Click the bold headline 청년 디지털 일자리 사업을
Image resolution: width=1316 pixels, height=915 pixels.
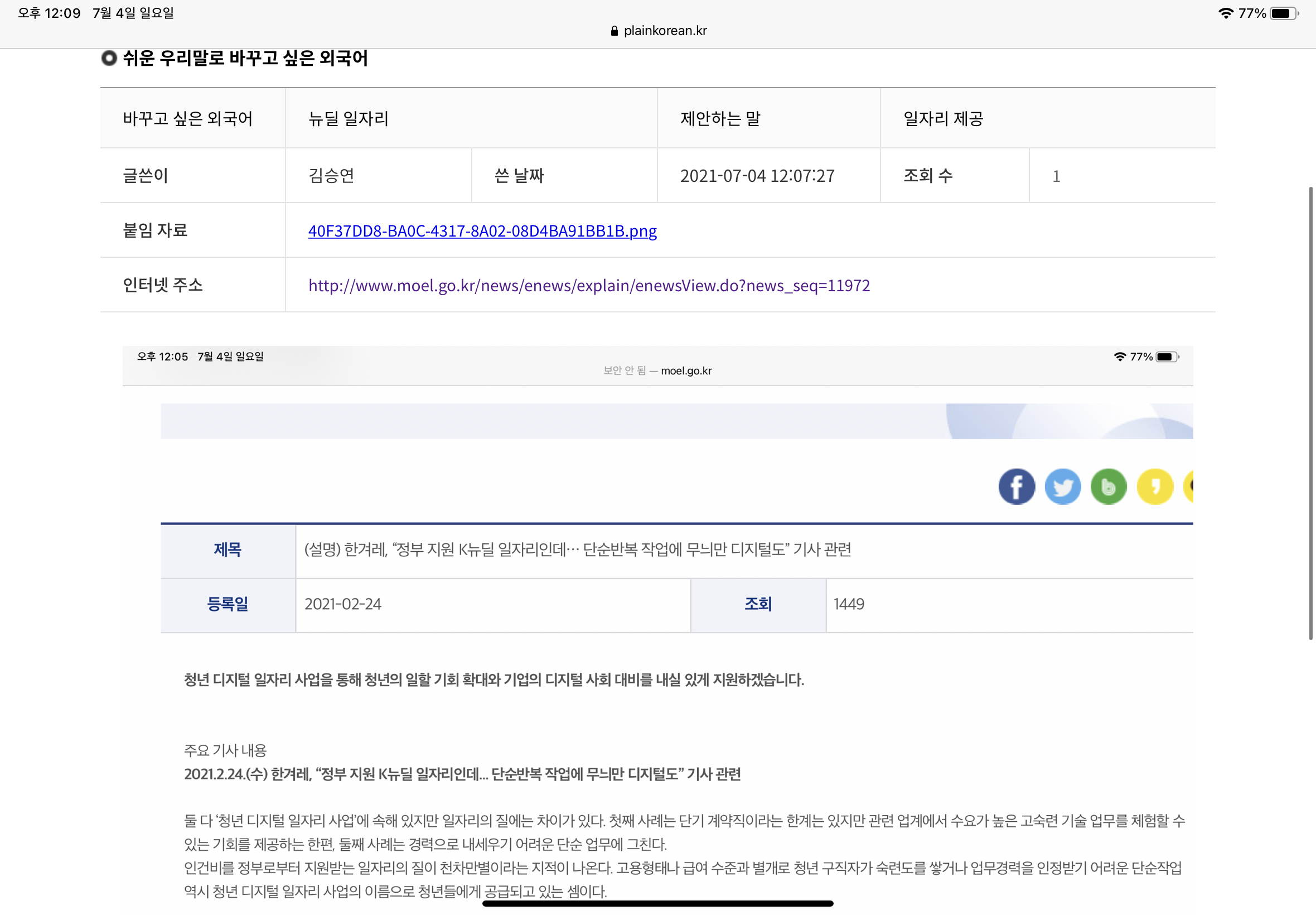[x=493, y=680]
